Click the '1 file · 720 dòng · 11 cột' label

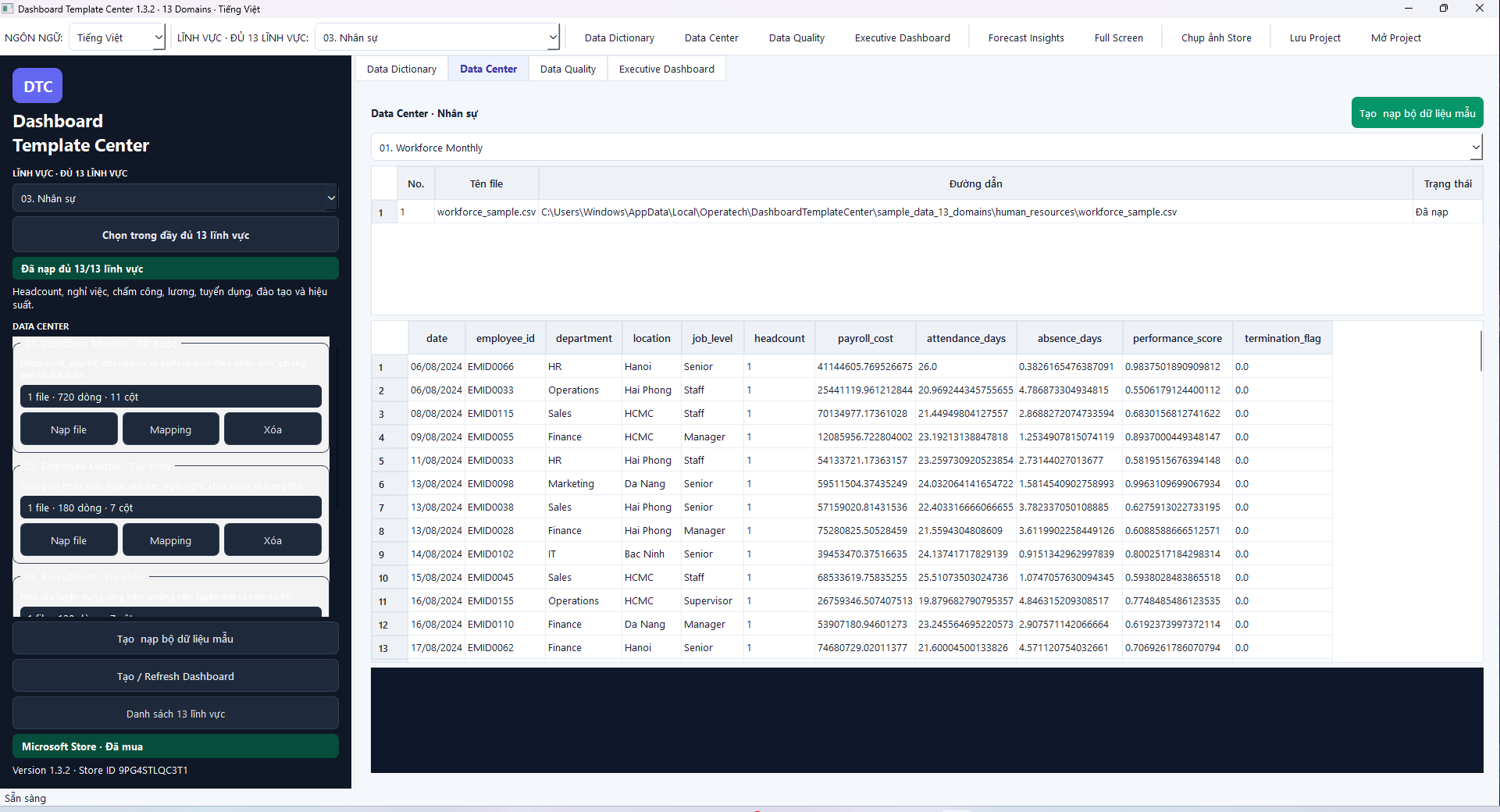170,397
